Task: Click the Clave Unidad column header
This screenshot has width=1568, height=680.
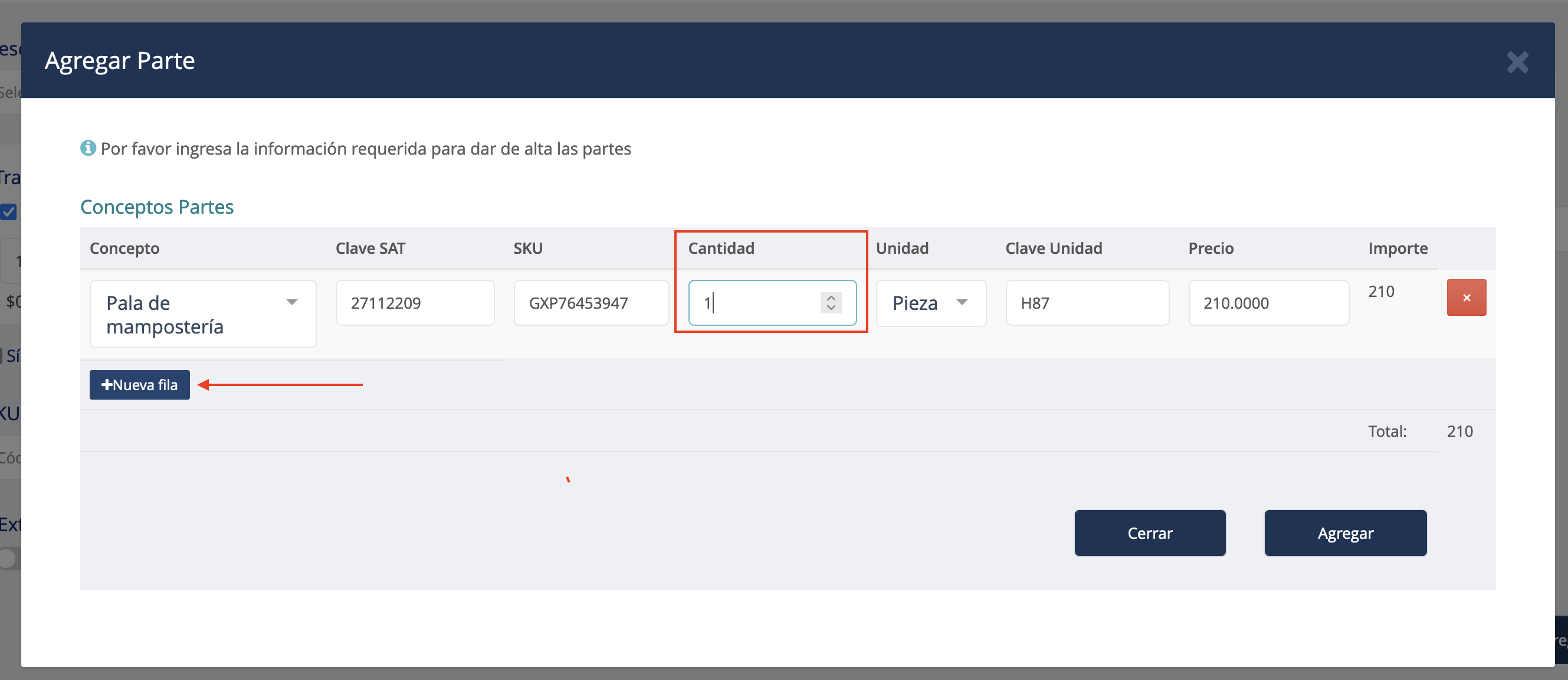Action: (1053, 248)
